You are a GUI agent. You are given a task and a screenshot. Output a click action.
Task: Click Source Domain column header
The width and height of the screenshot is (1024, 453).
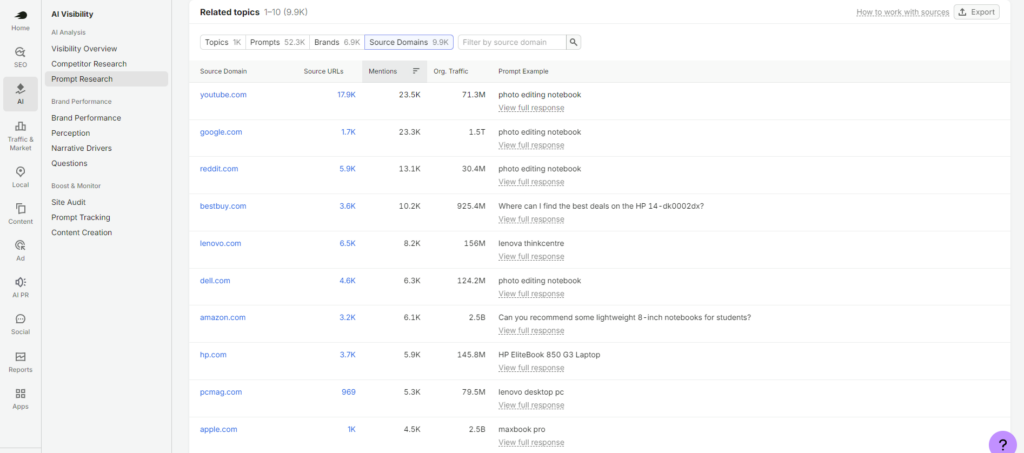223,71
